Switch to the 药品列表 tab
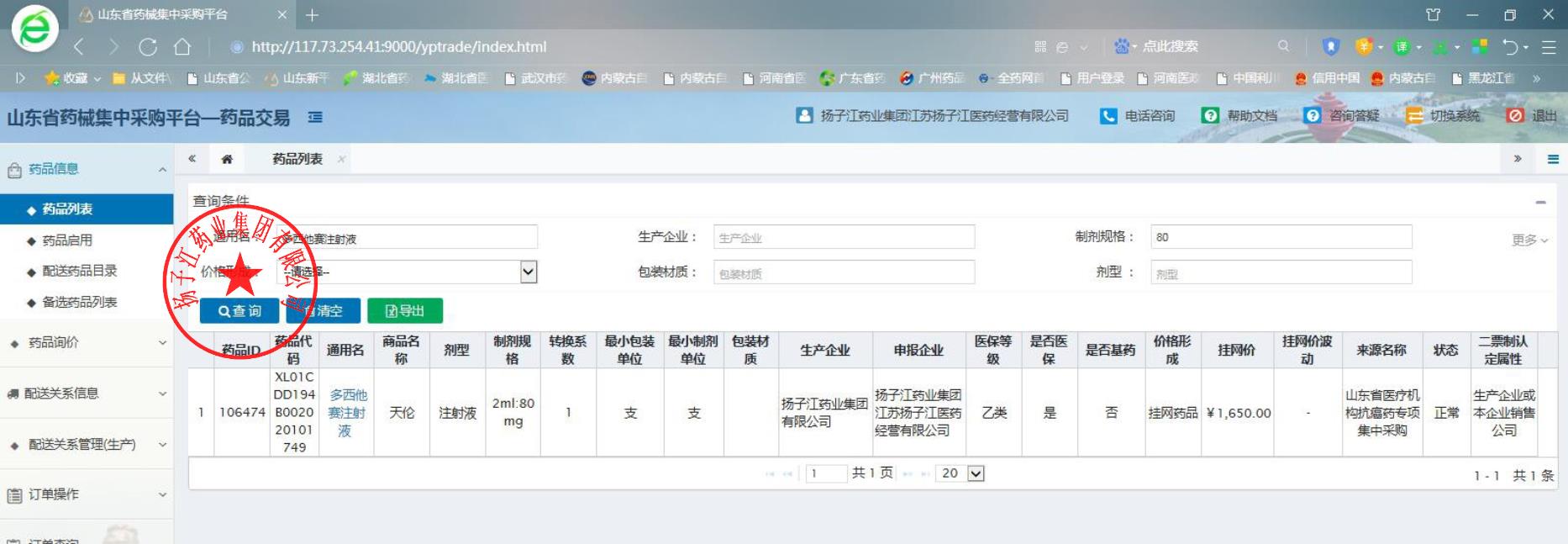Image resolution: width=1568 pixels, height=544 pixels. click(297, 159)
